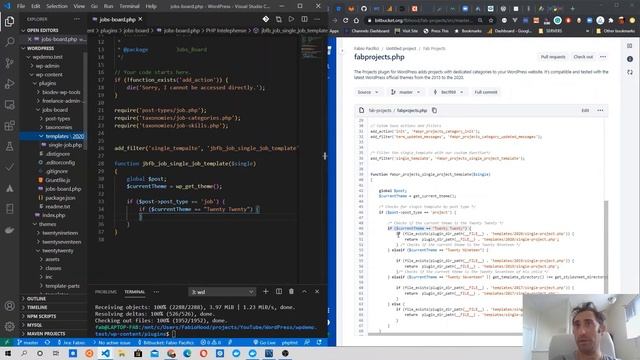Open the Accounts menu in the activity bar
This screenshot has width=640, height=360.
pos(9,306)
